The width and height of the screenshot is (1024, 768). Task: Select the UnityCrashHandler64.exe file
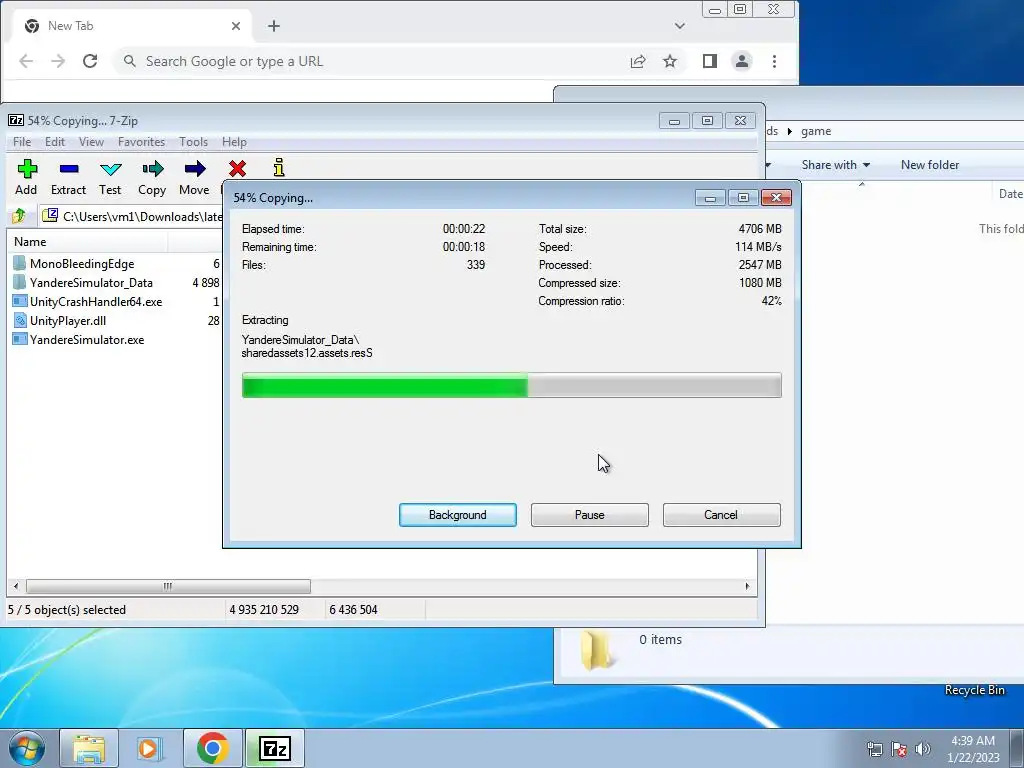click(96, 302)
